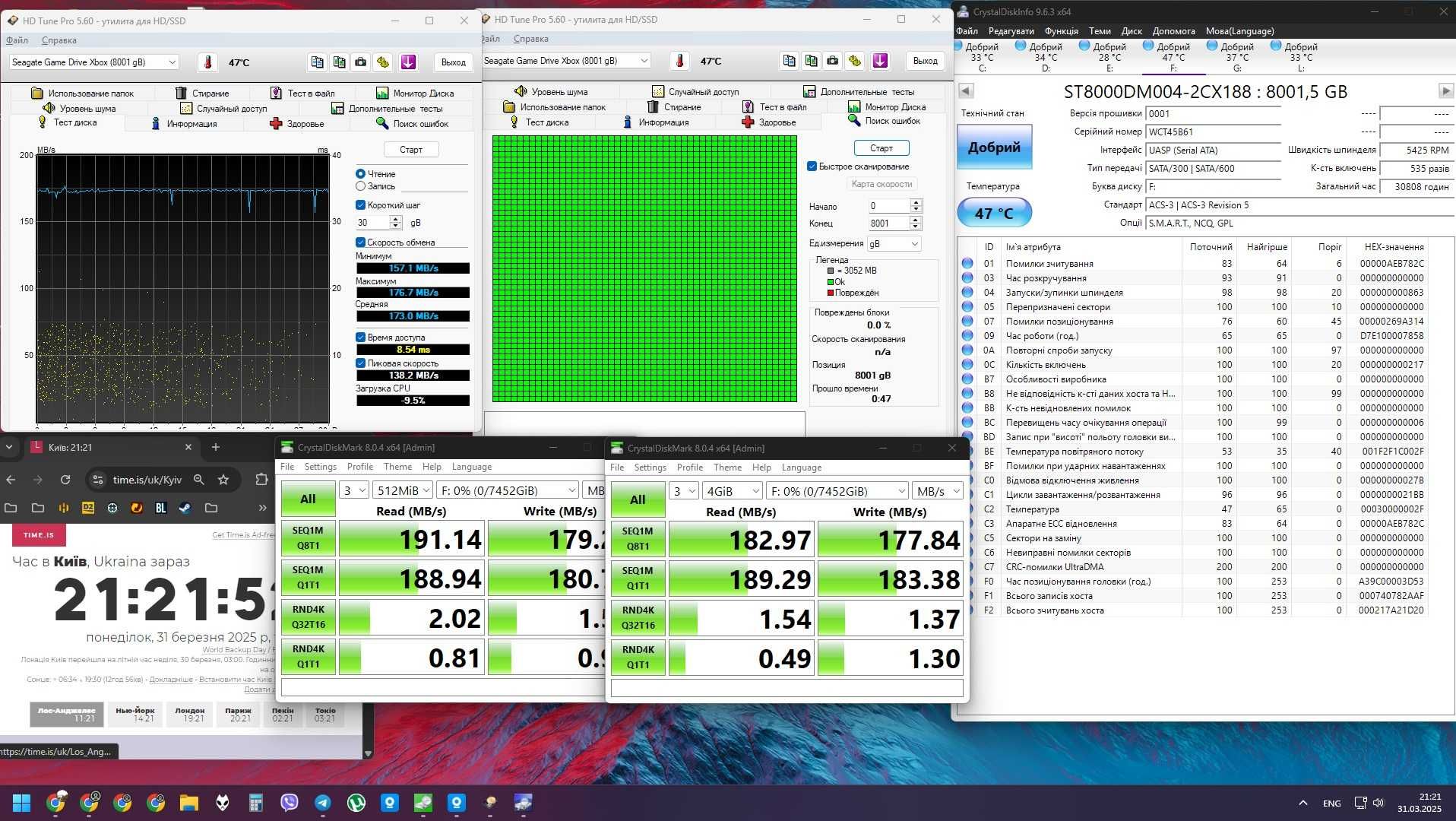The width and height of the screenshot is (1456, 821).
Task: Click the purple save-download arrow icon in left HD Tune
Action: click(x=408, y=62)
